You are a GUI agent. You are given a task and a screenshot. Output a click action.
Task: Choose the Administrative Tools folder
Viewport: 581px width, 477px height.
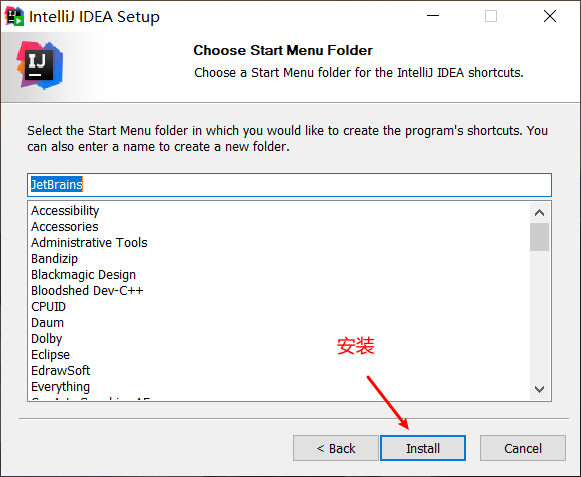point(89,242)
